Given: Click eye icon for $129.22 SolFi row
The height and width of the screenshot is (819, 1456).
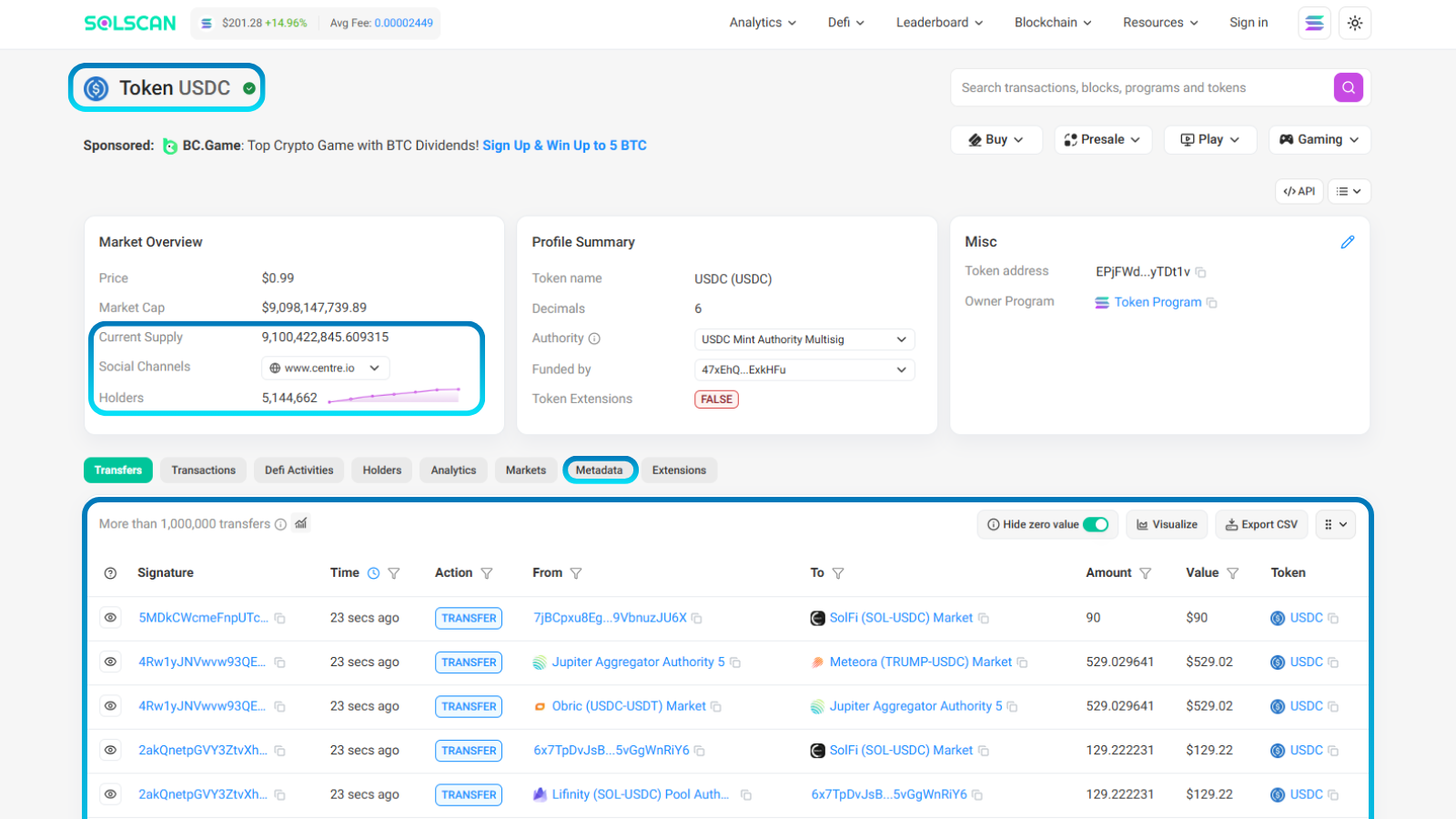Looking at the screenshot, I should [x=110, y=750].
